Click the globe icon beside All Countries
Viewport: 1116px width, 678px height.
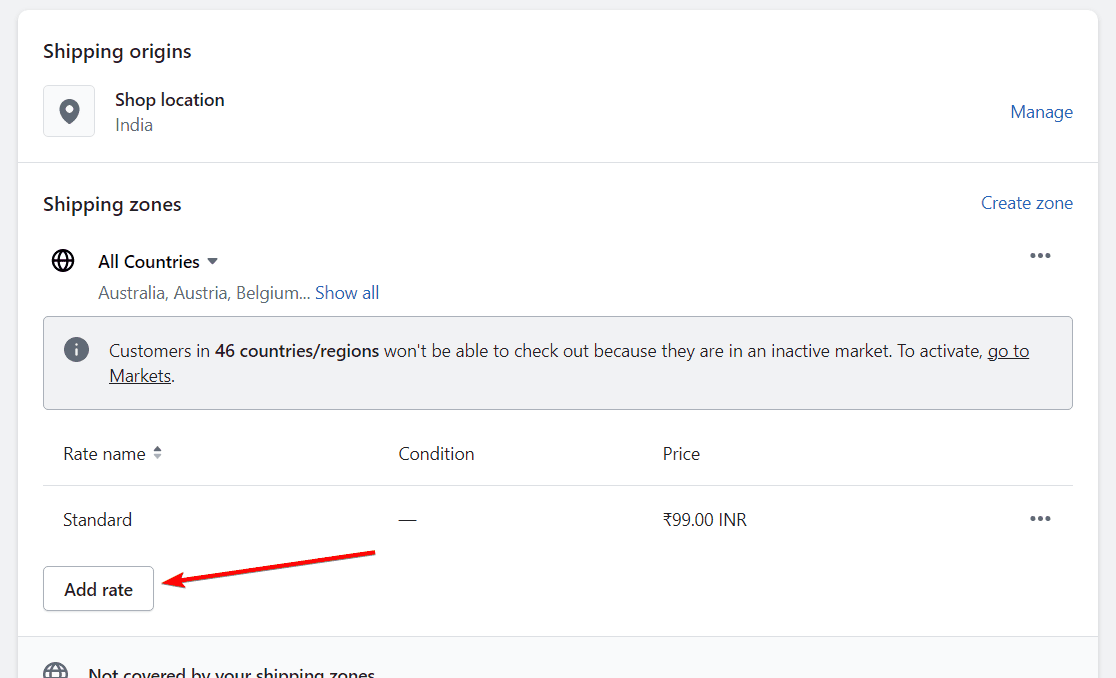click(63, 260)
